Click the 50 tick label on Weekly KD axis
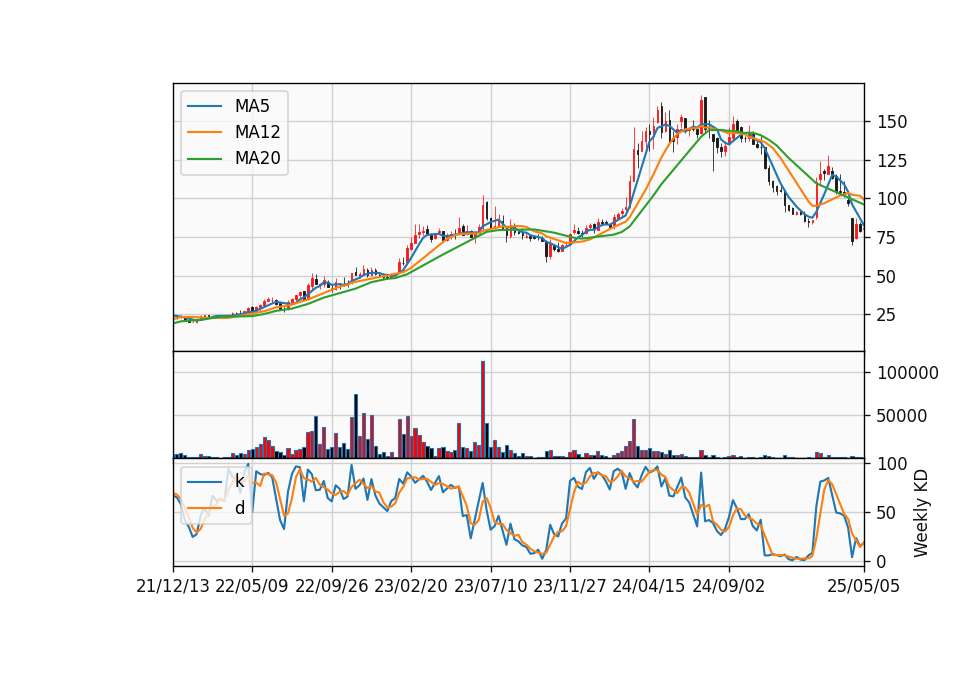Image resolution: width=960 pixels, height=690 pixels. [x=887, y=512]
